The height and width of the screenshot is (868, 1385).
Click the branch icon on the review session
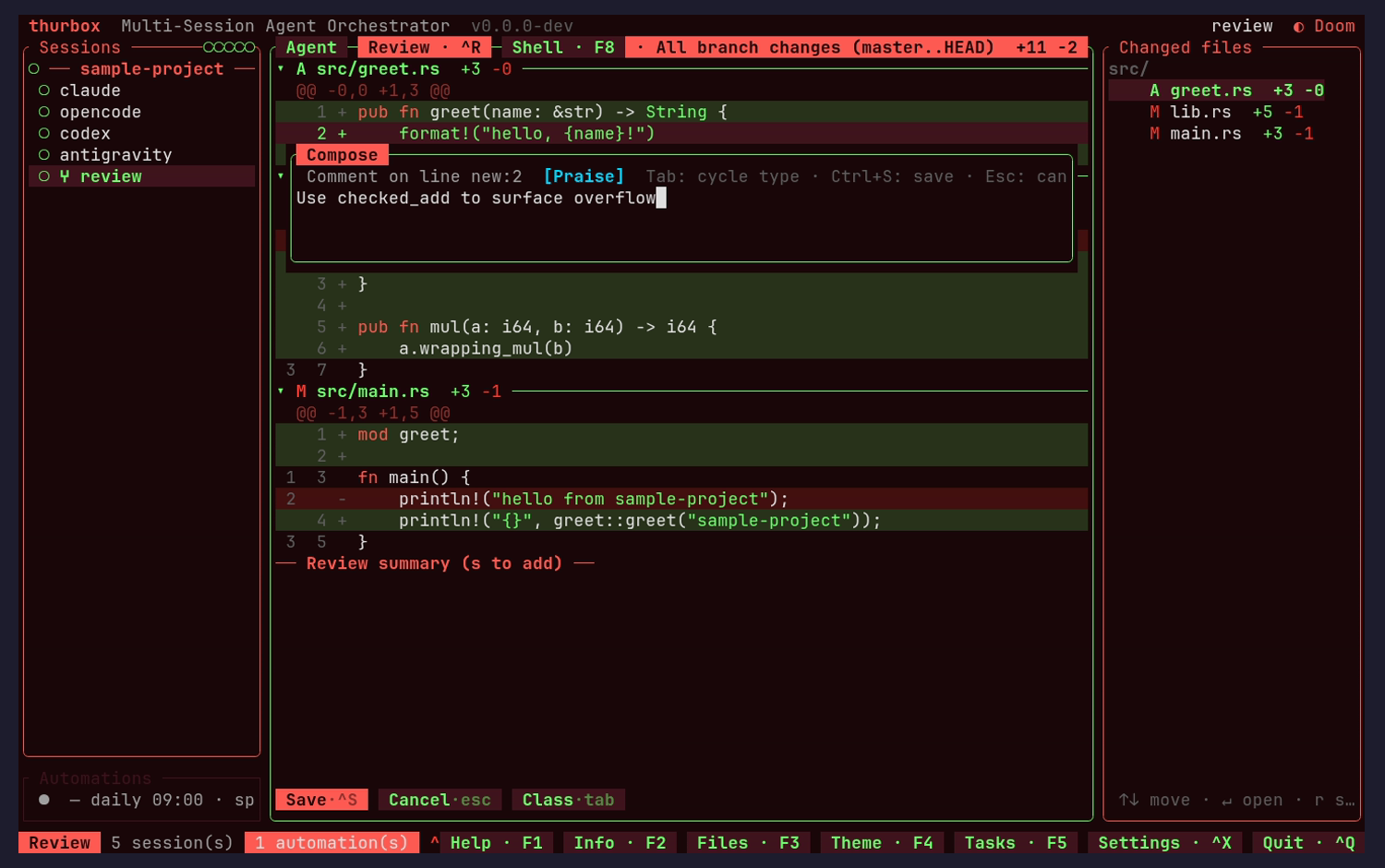click(65, 176)
